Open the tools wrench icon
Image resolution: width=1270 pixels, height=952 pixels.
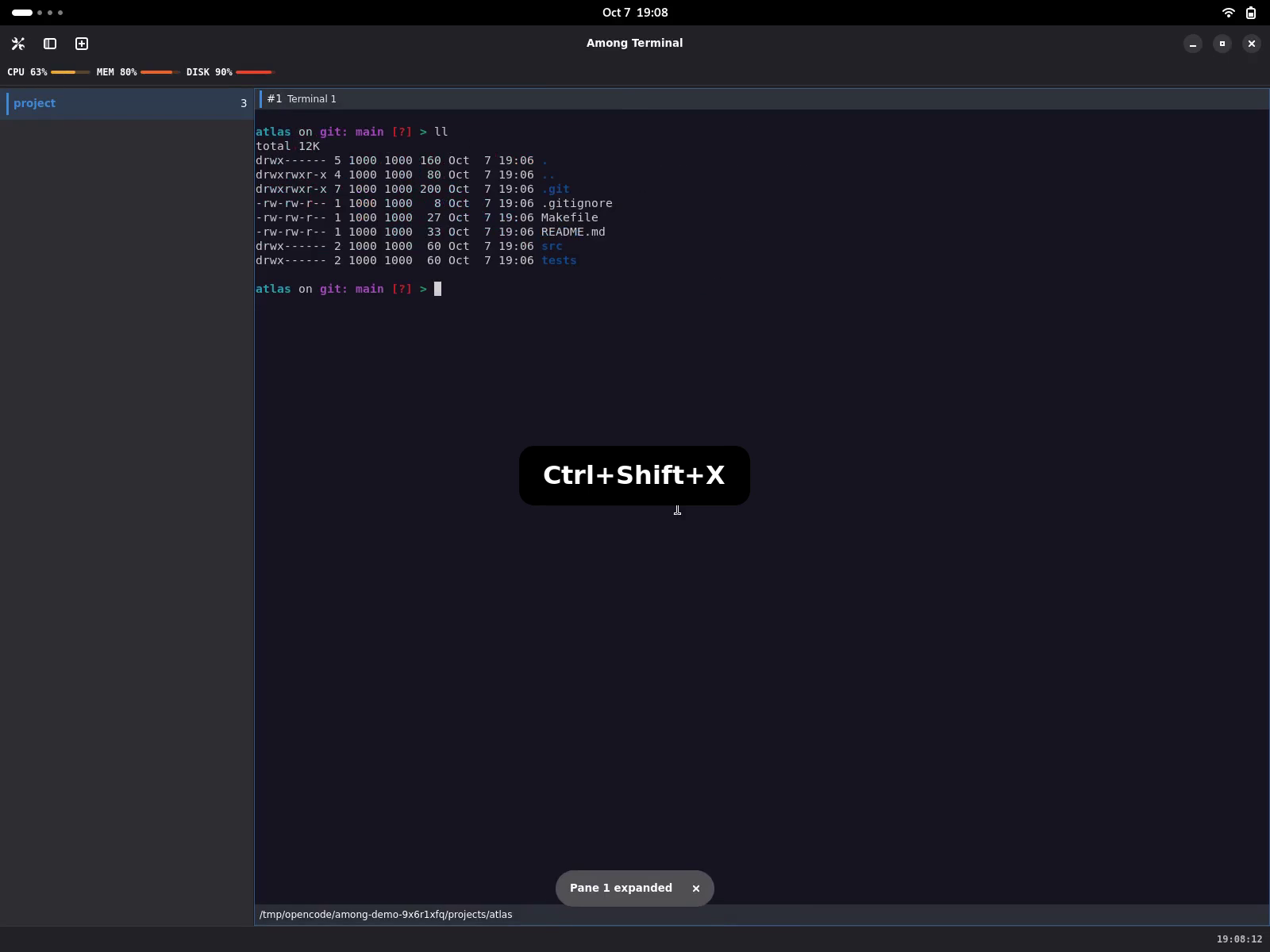tap(18, 44)
